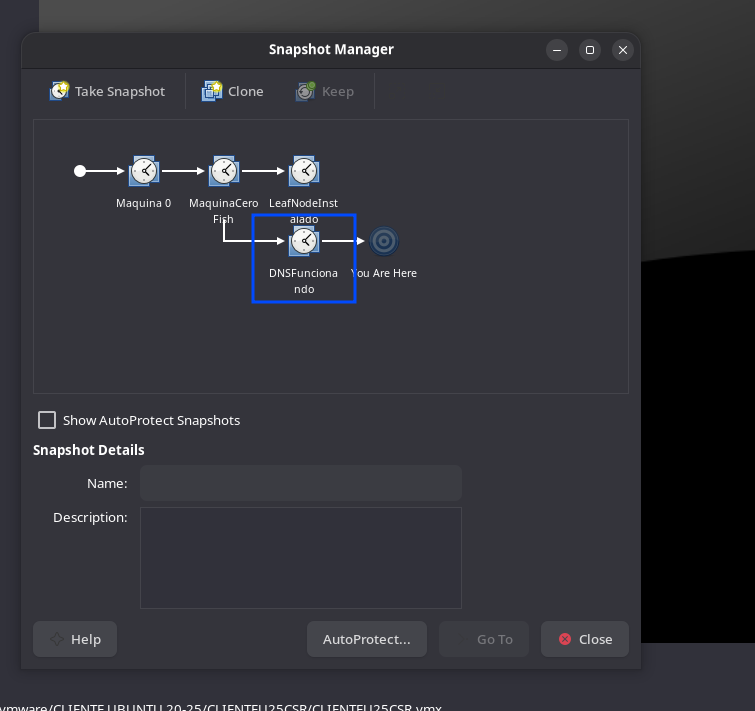The height and width of the screenshot is (711, 755).
Task: Click the Take Snapshot camera icon
Action: coord(59,90)
